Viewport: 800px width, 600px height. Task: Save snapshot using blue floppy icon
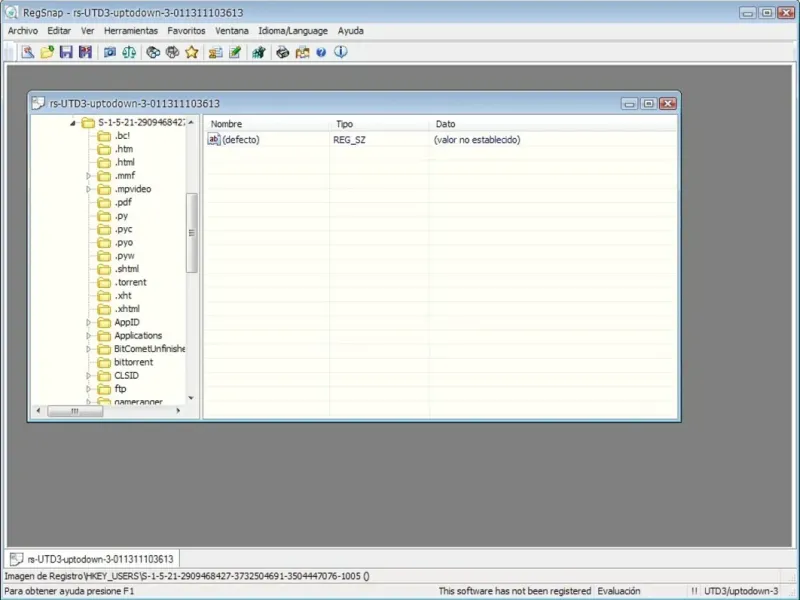[66, 52]
